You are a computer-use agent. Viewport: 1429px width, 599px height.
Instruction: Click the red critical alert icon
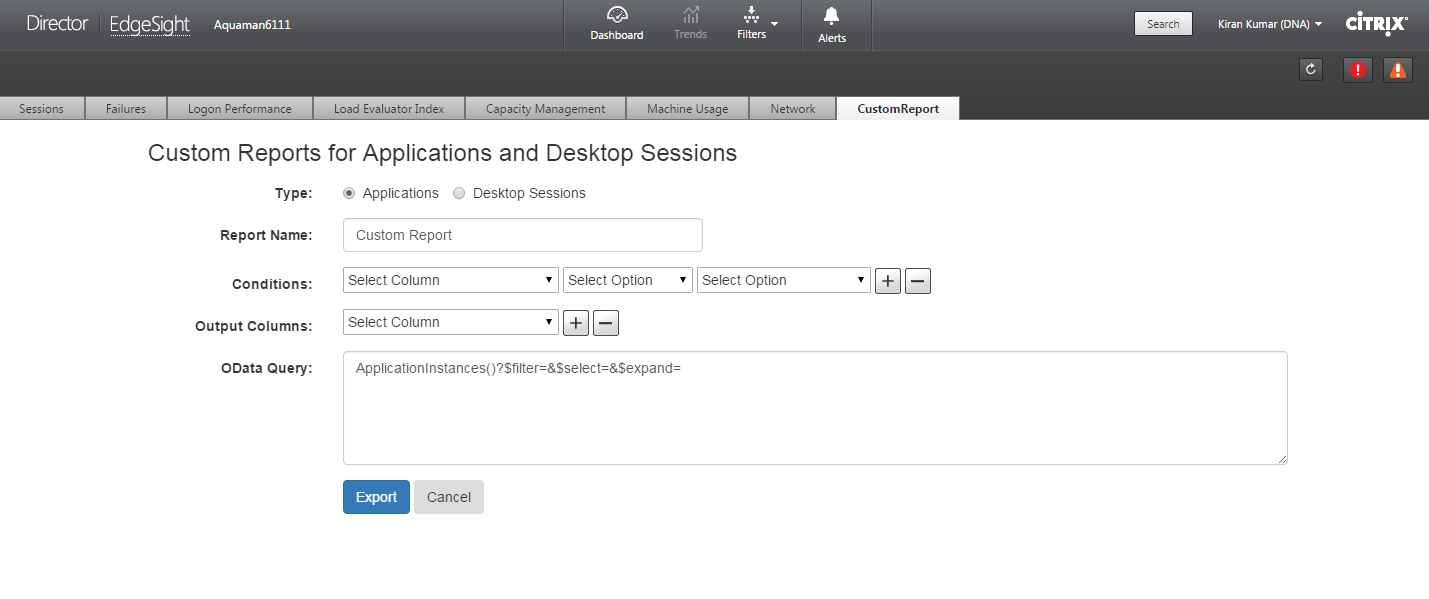[x=1357, y=70]
